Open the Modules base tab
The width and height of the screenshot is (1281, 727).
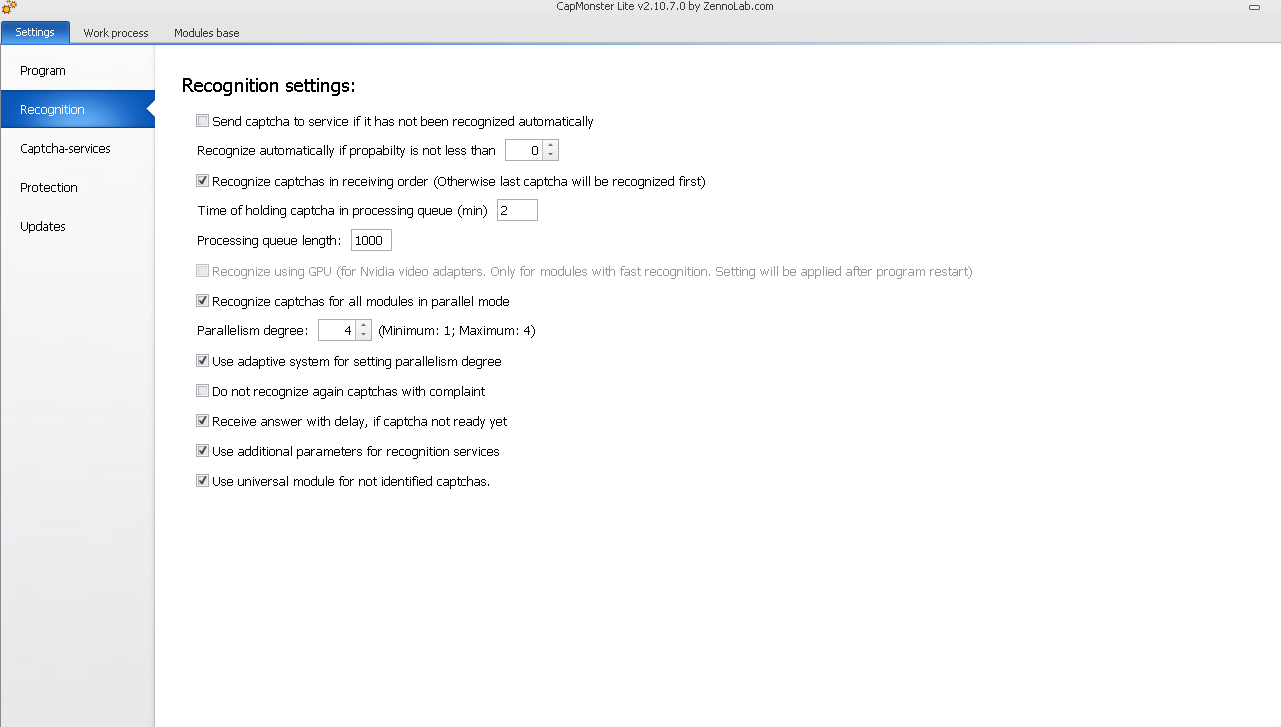pos(206,33)
